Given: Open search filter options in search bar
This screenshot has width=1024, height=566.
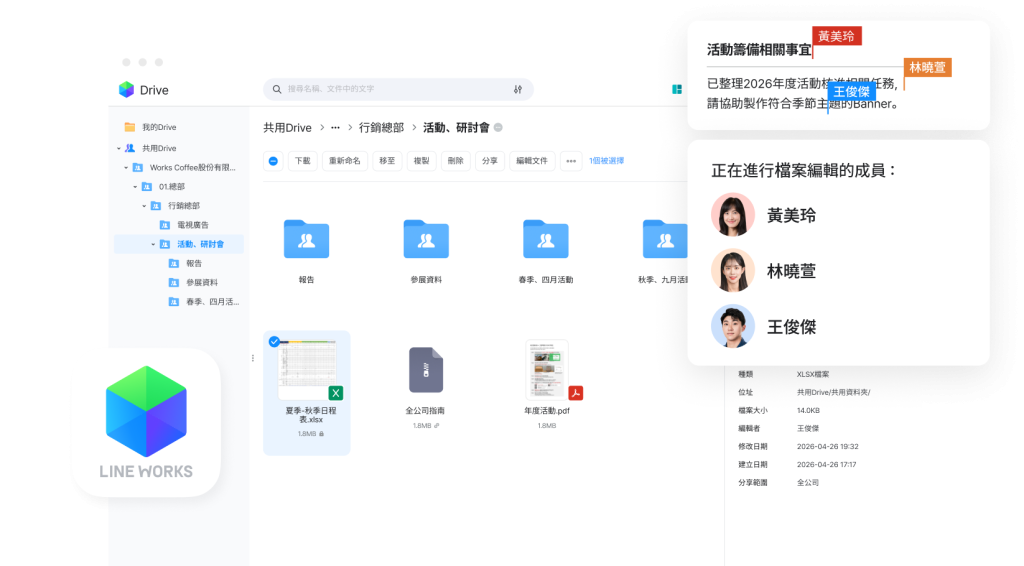Looking at the screenshot, I should click(517, 89).
